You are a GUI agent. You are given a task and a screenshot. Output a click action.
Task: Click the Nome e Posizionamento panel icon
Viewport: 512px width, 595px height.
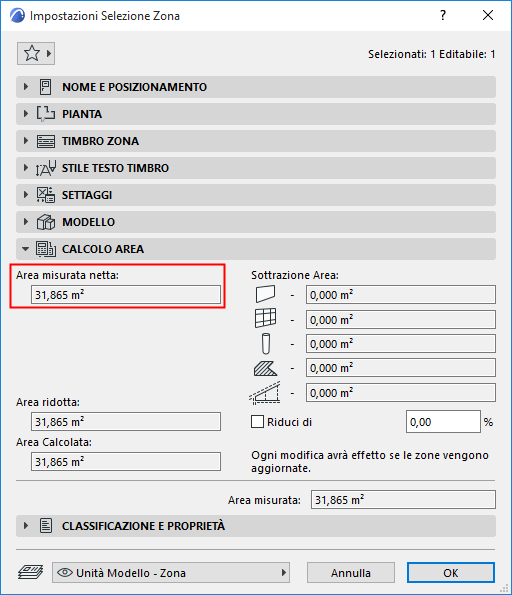click(46, 87)
